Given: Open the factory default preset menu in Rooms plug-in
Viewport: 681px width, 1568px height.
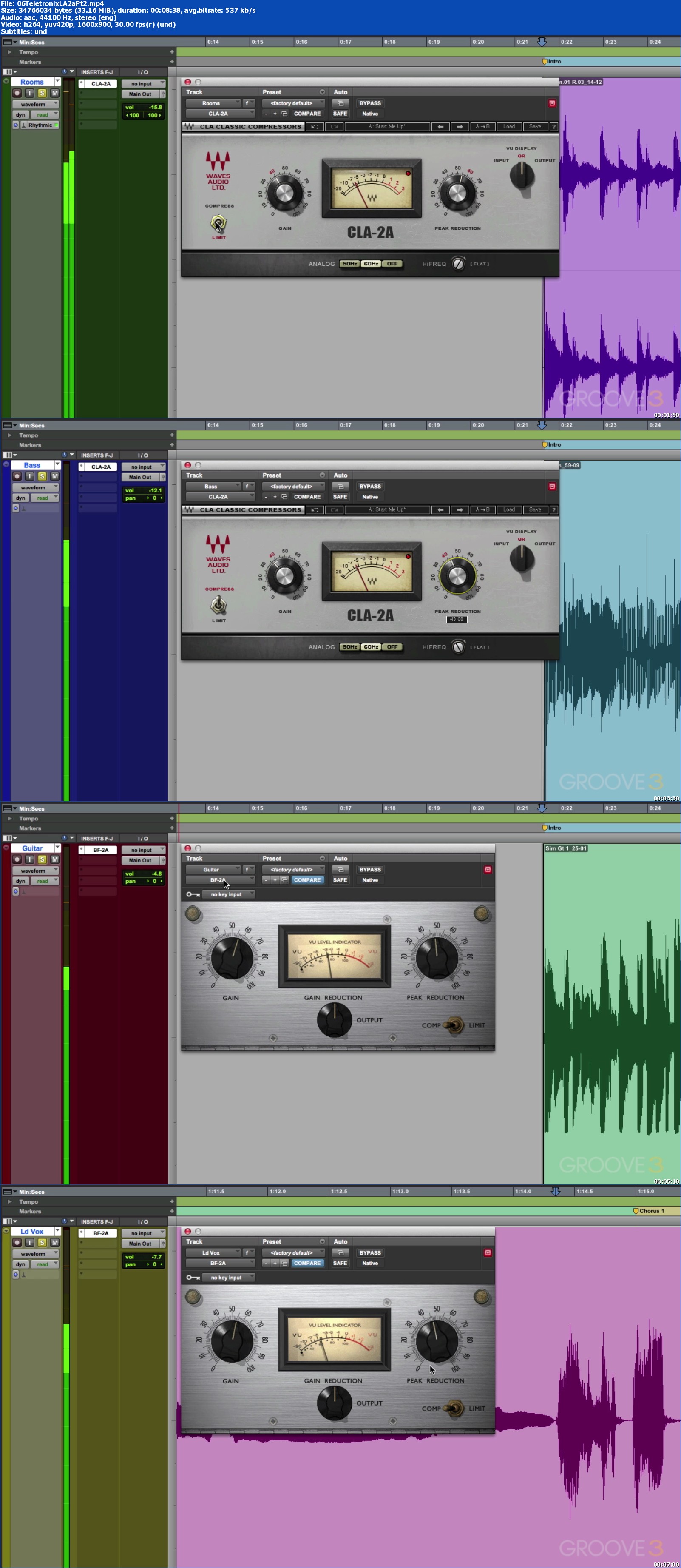Looking at the screenshot, I should [293, 103].
